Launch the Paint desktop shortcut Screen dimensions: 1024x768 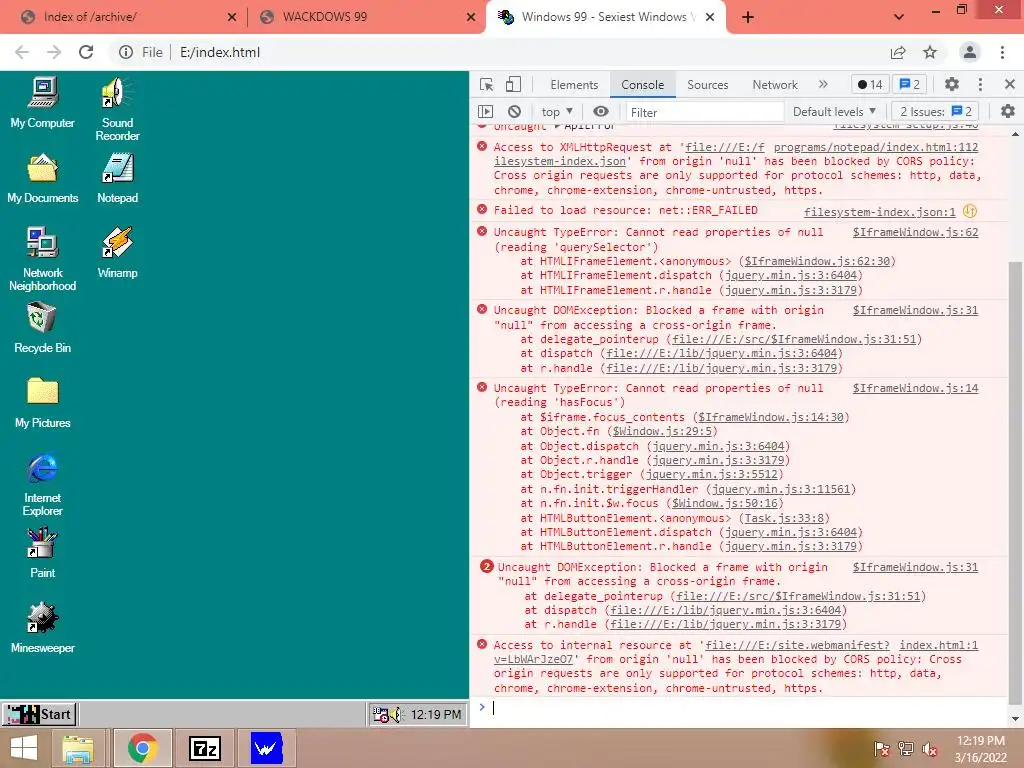(x=42, y=552)
